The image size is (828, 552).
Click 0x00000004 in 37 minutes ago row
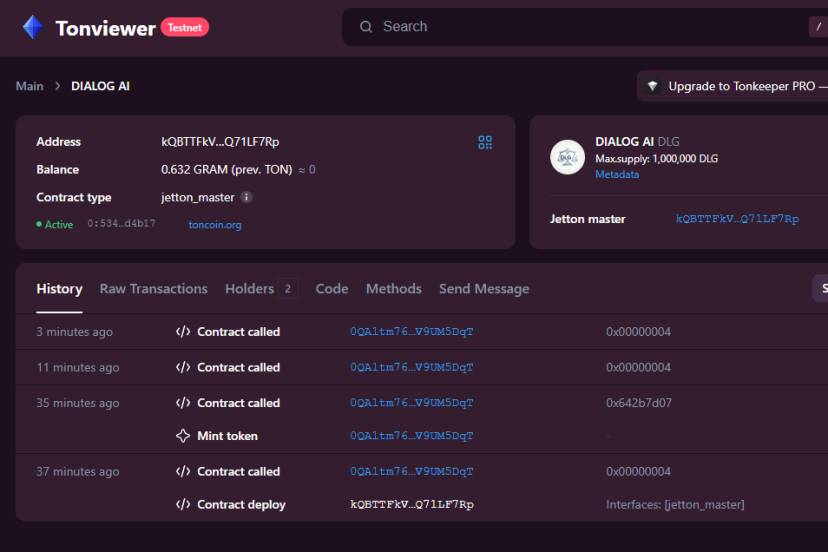638,471
